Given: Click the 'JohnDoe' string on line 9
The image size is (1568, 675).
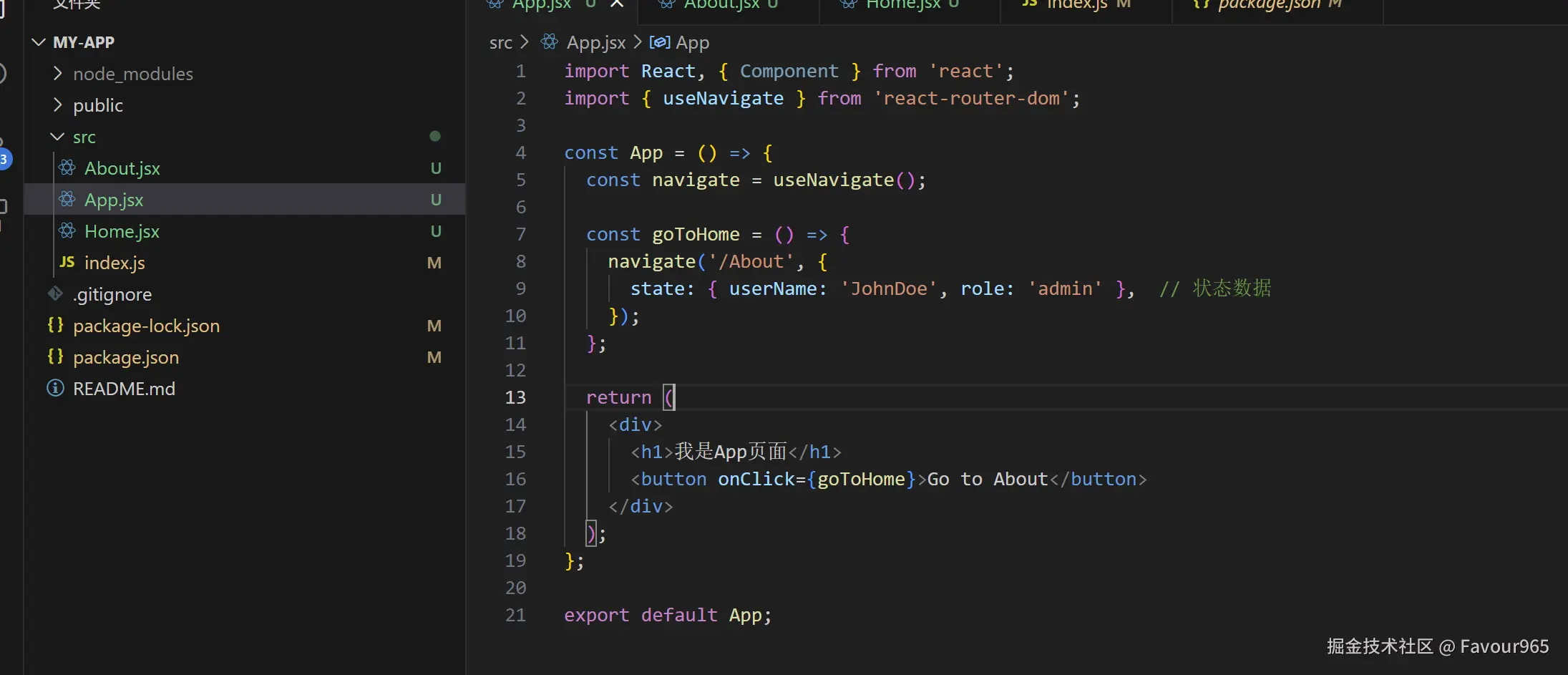Looking at the screenshot, I should [x=889, y=288].
